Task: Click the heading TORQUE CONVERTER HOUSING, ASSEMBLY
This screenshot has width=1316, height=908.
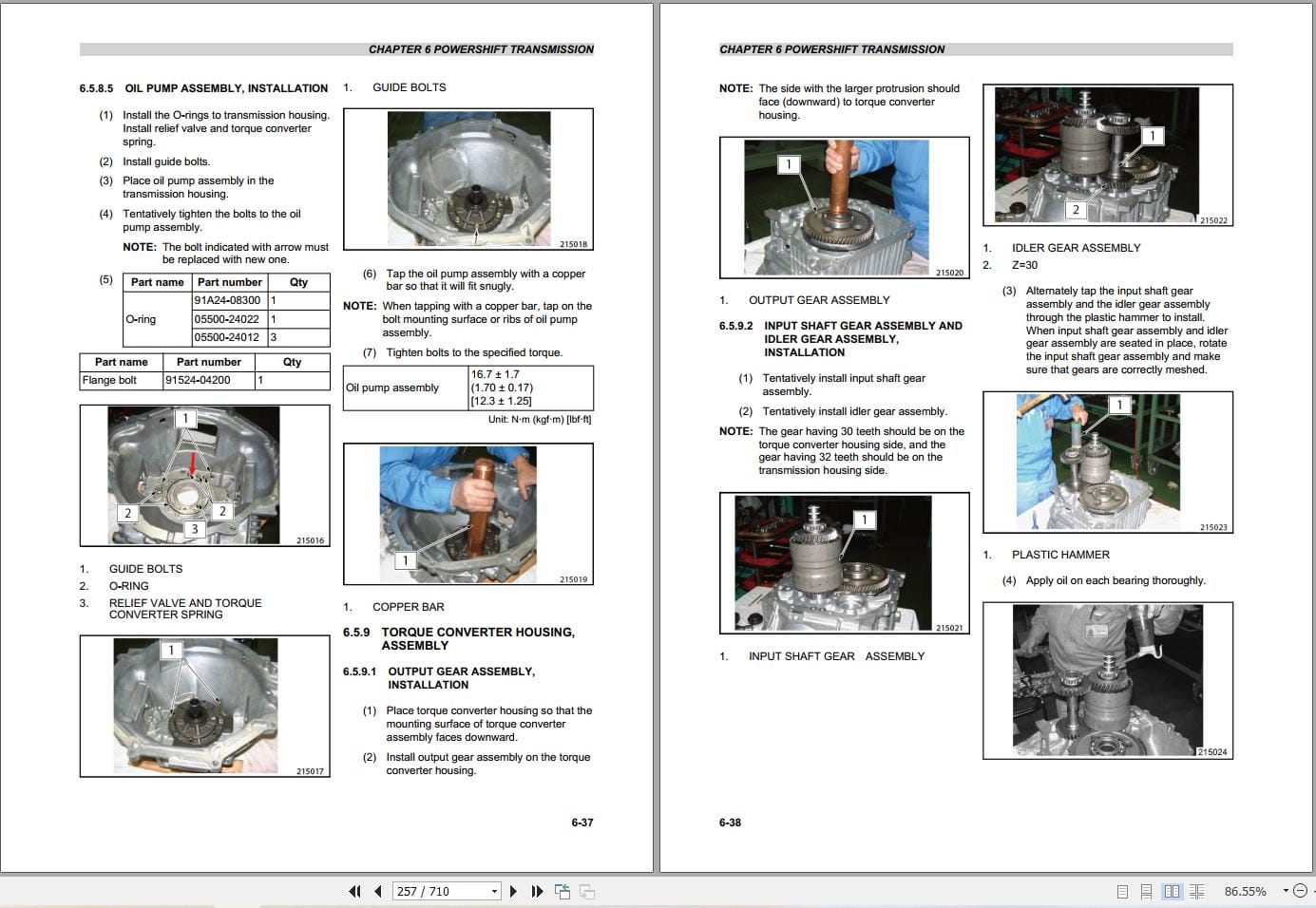Action: 478,638
